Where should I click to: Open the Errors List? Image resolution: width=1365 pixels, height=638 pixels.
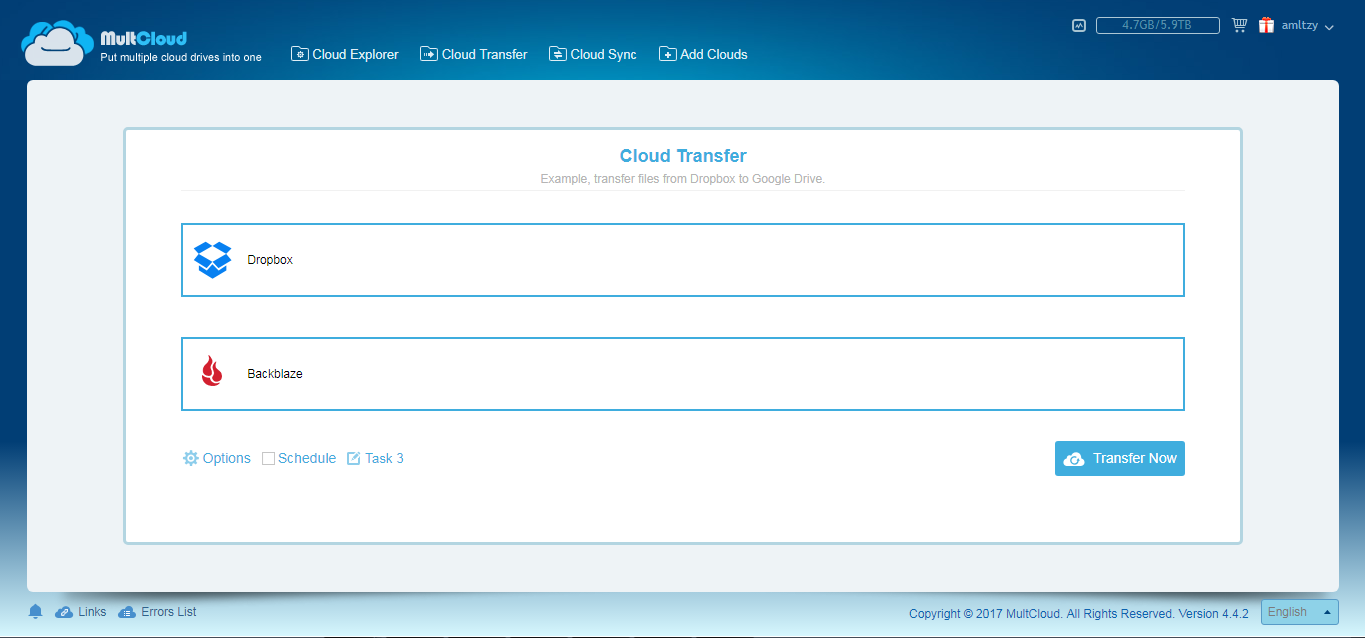tap(157, 611)
